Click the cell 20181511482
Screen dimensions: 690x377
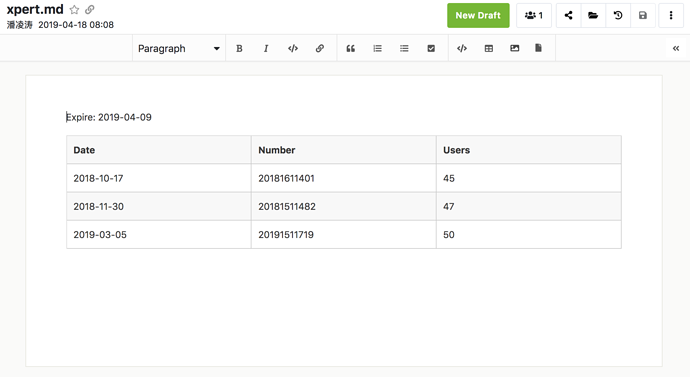point(344,206)
